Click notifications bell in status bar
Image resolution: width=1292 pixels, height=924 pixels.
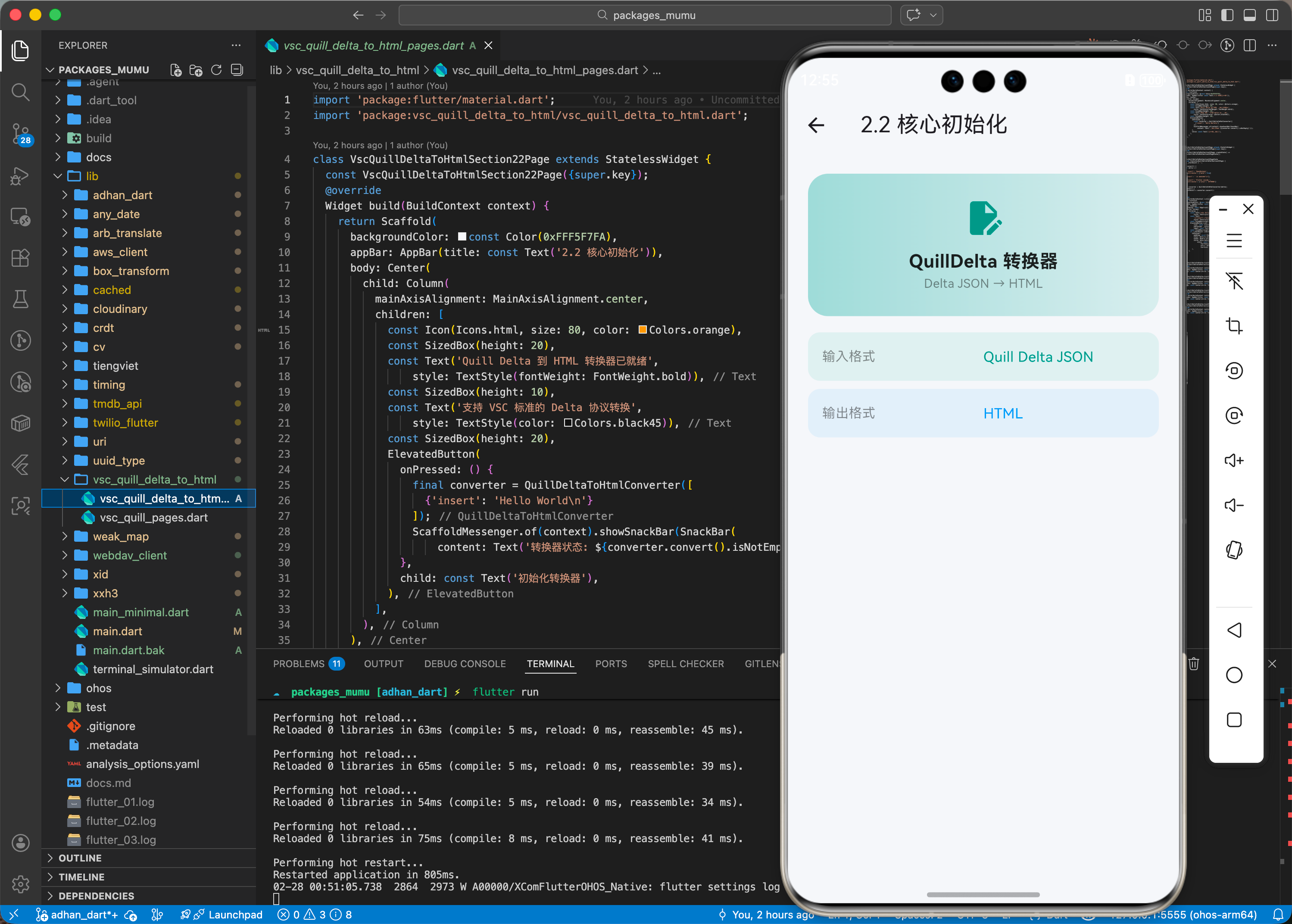click(1278, 915)
